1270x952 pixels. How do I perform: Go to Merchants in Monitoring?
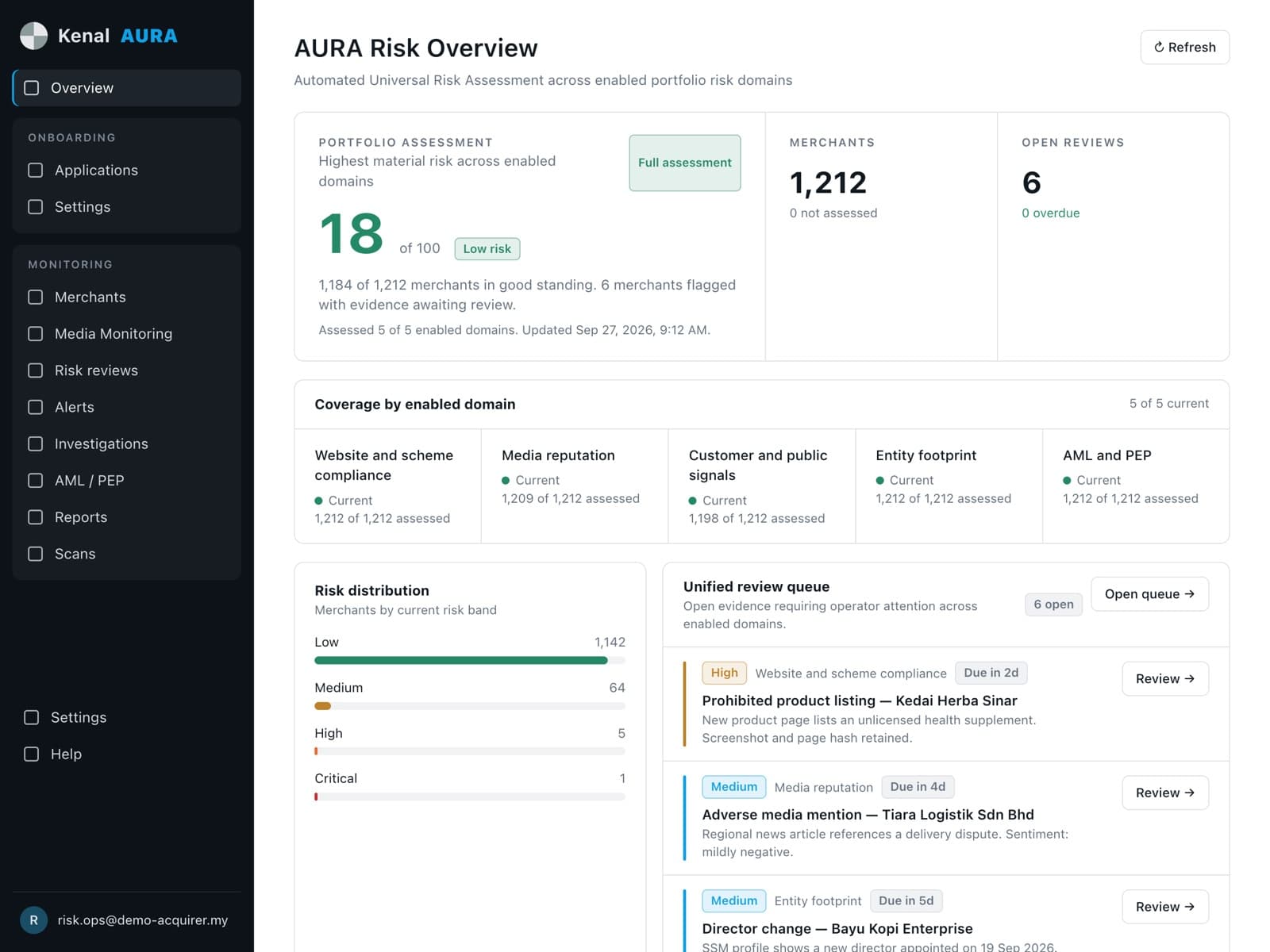click(x=127, y=297)
